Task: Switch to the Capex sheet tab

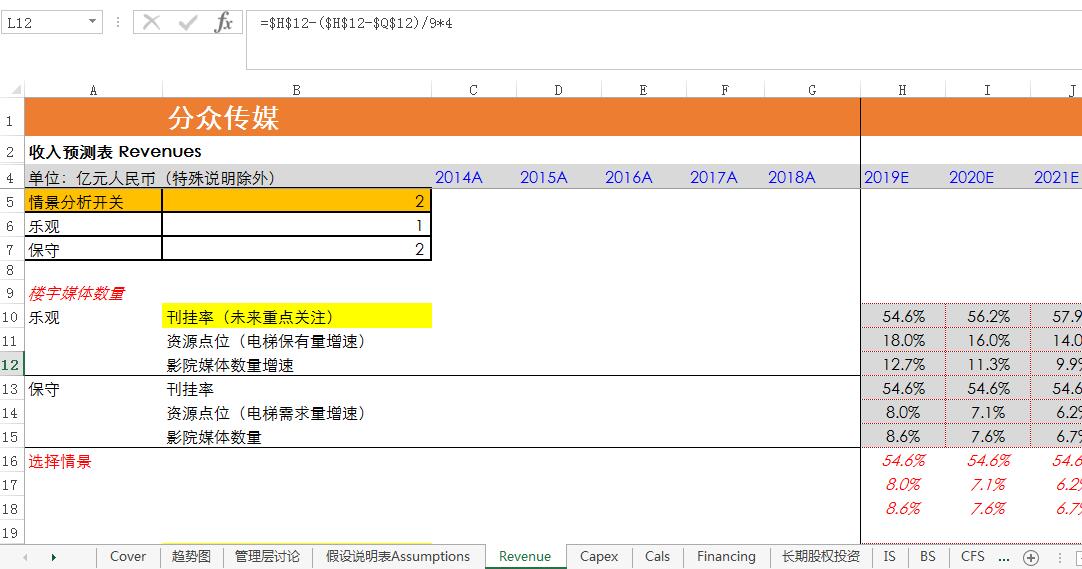Action: 599,557
